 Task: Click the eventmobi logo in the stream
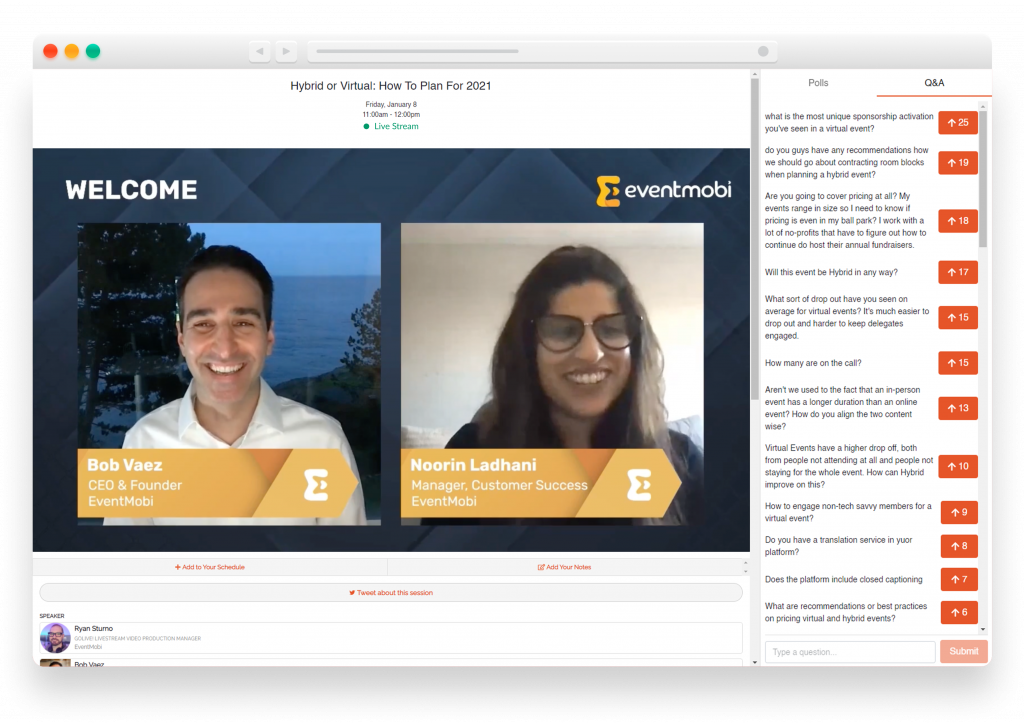tap(664, 191)
